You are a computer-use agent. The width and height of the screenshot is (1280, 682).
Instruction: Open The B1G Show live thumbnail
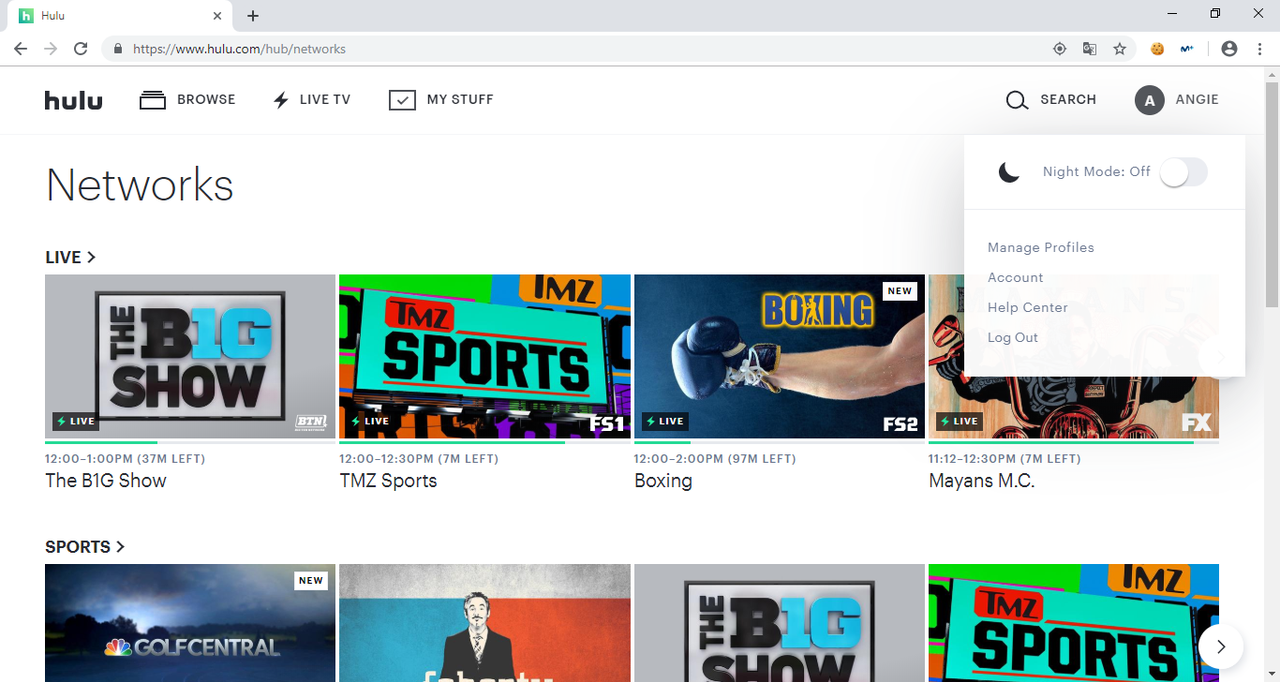tap(190, 356)
